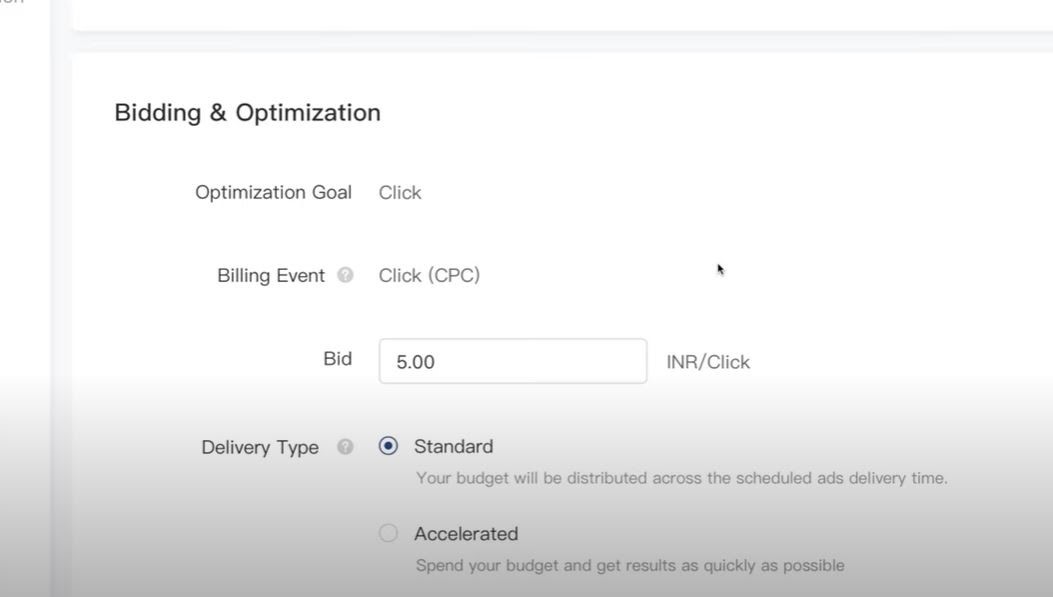Choose the Standard option label text
The image size is (1053, 597).
tap(453, 447)
